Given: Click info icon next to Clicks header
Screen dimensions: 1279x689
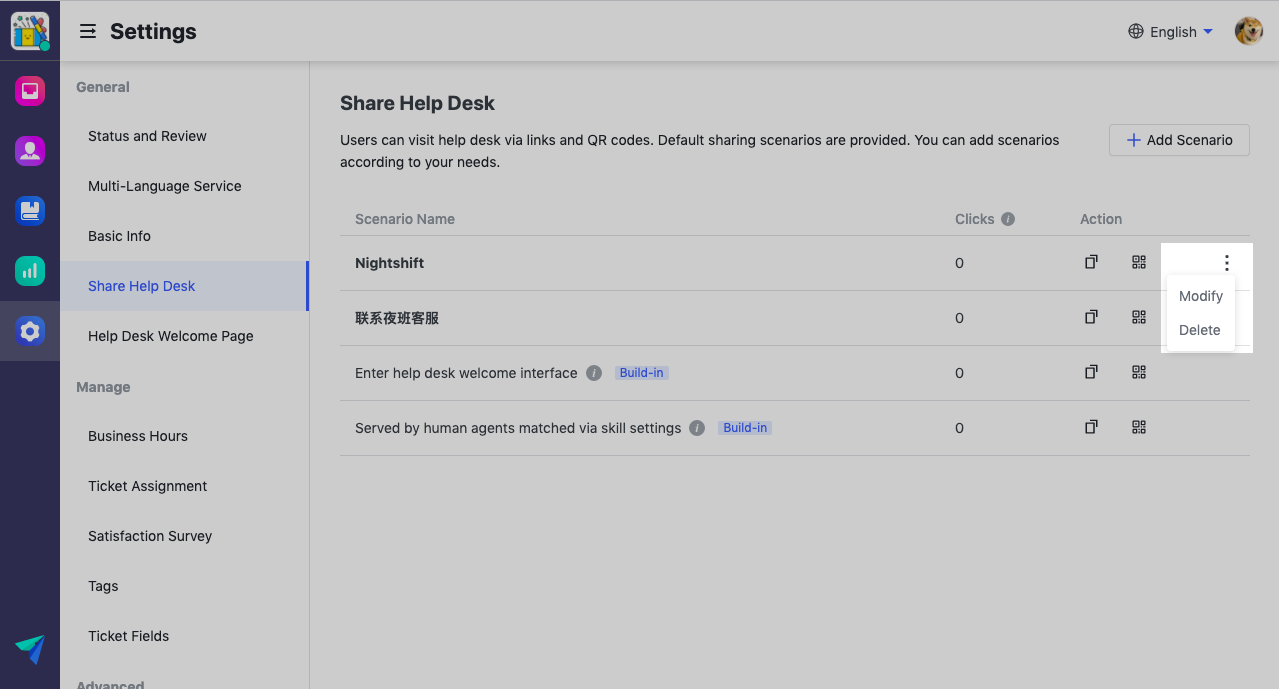Looking at the screenshot, I should tap(1008, 219).
